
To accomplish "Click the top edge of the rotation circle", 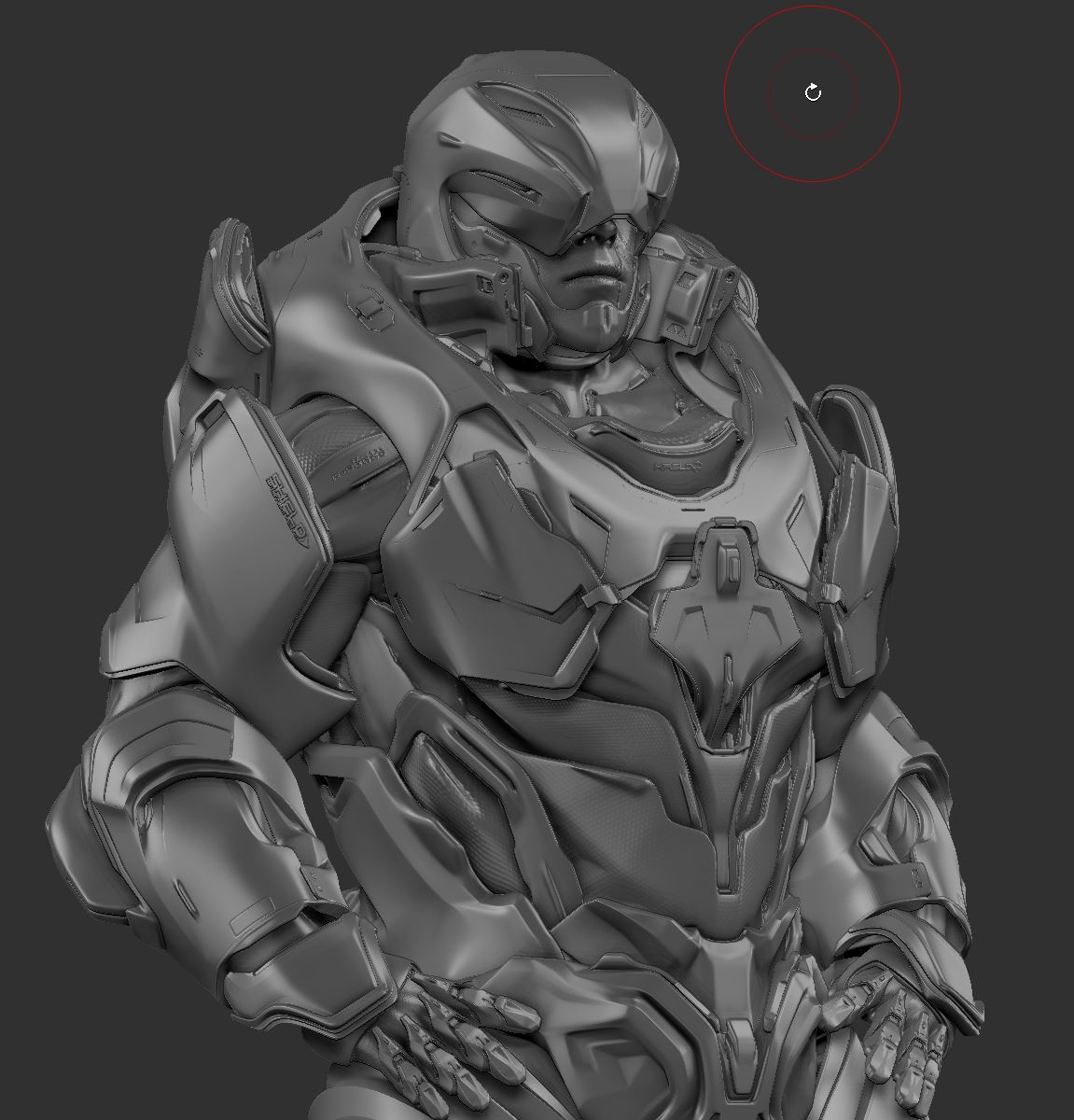I will [811, 7].
